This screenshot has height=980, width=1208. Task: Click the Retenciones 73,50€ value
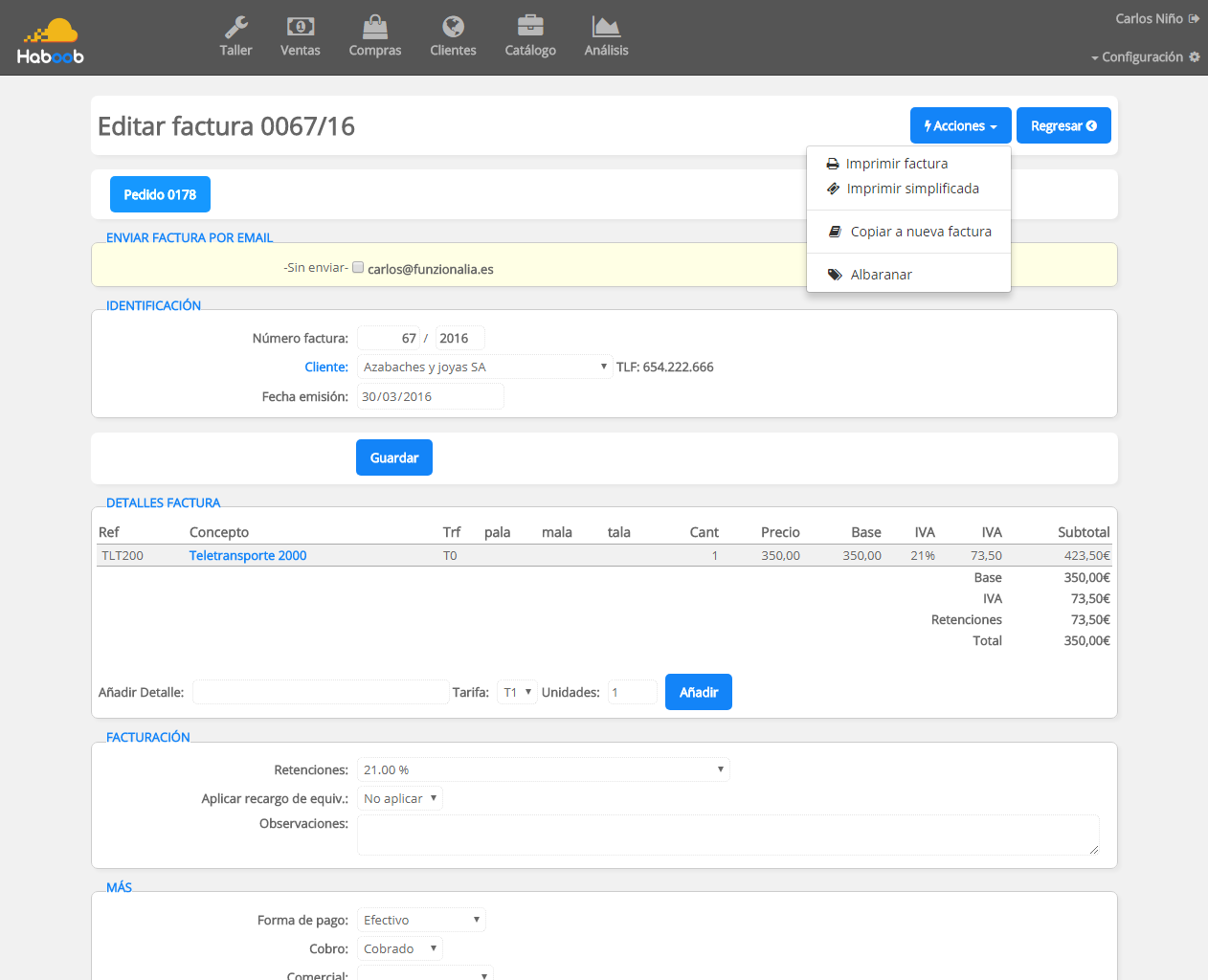(x=1090, y=620)
